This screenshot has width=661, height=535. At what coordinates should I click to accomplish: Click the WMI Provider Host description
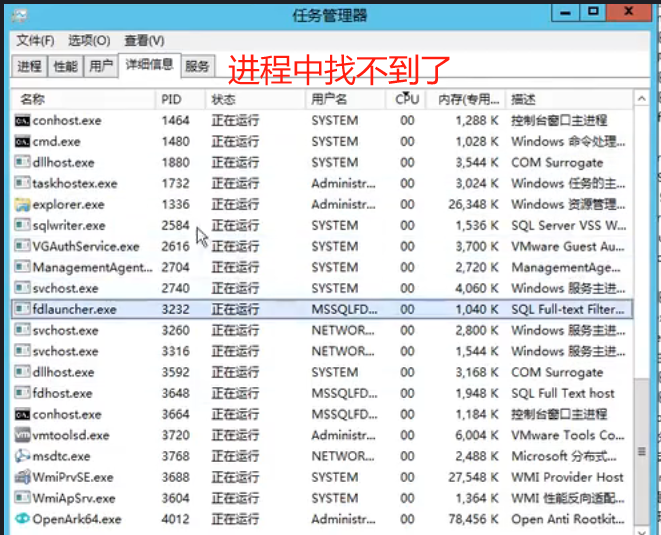point(567,477)
